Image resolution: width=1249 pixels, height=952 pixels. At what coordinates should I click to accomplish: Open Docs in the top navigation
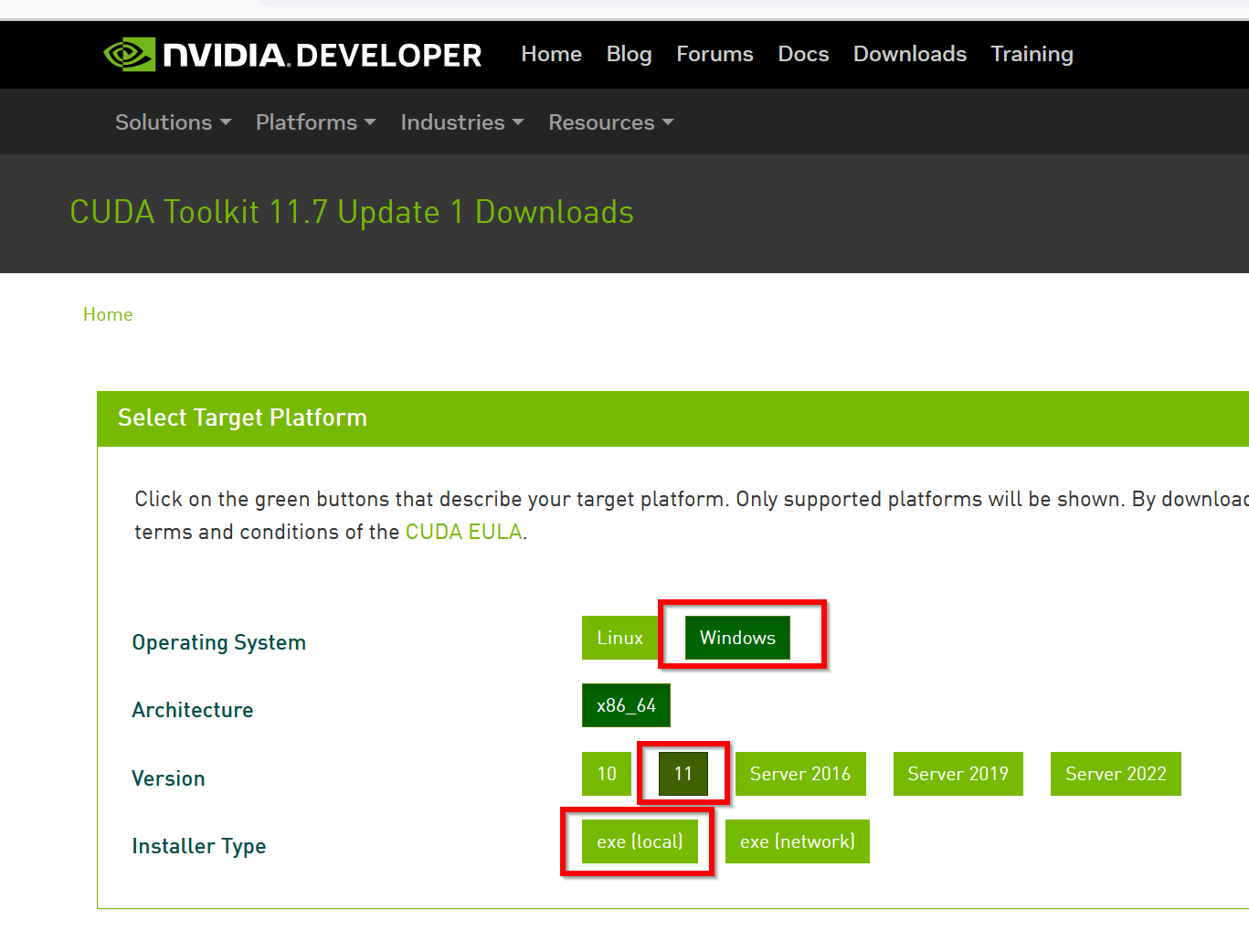pos(803,54)
